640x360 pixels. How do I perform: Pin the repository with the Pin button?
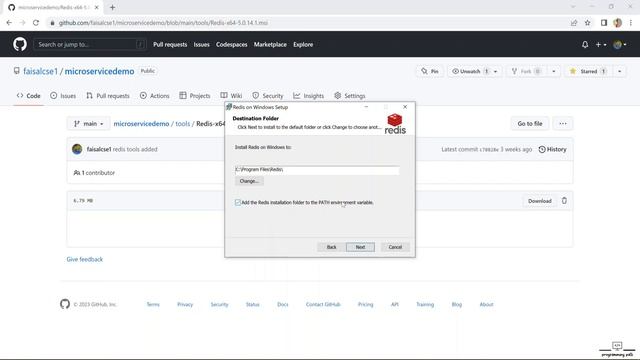coord(430,71)
